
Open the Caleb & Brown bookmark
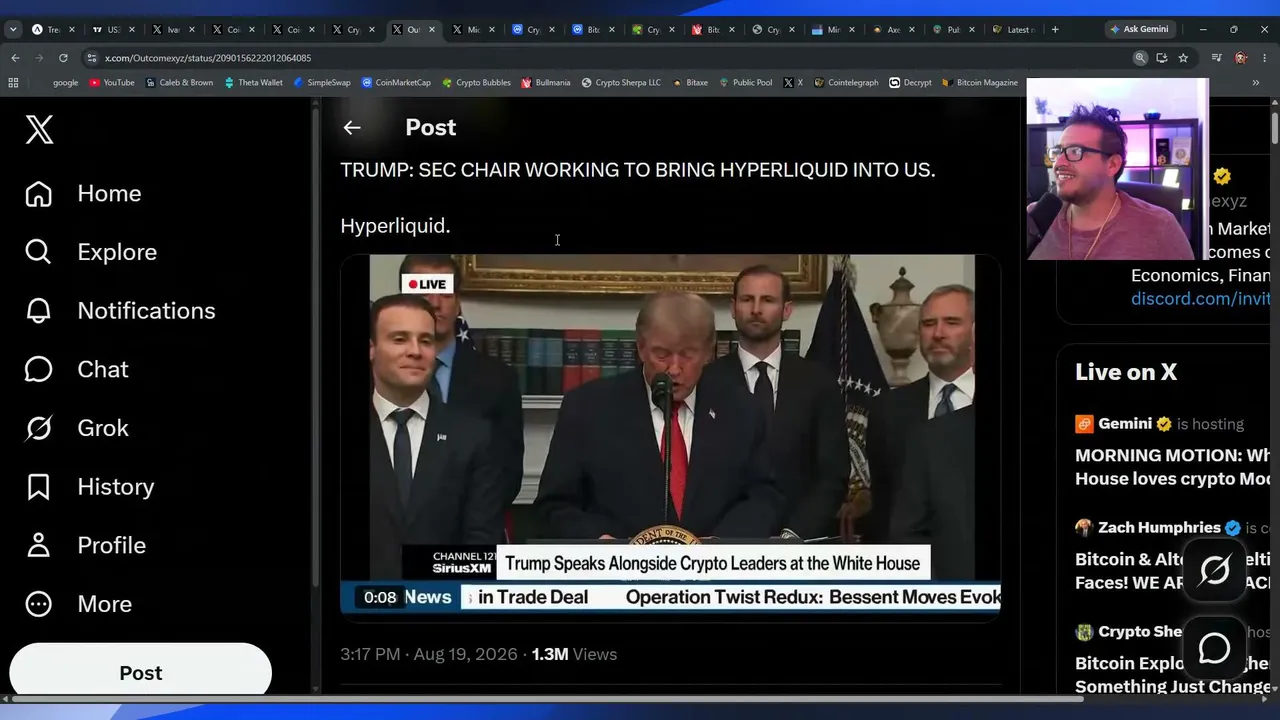coord(179,83)
